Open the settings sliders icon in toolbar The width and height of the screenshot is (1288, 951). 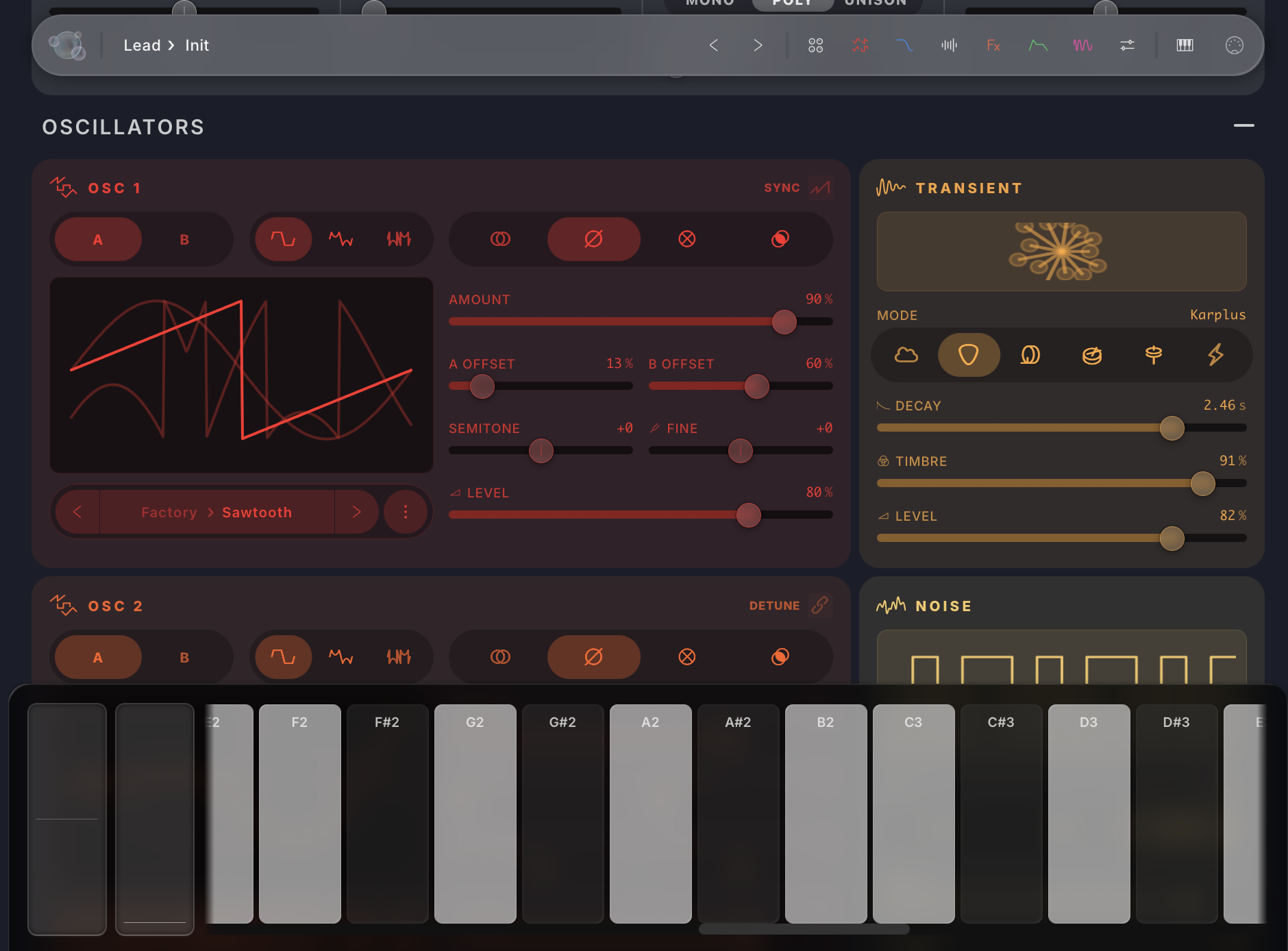click(x=1127, y=45)
